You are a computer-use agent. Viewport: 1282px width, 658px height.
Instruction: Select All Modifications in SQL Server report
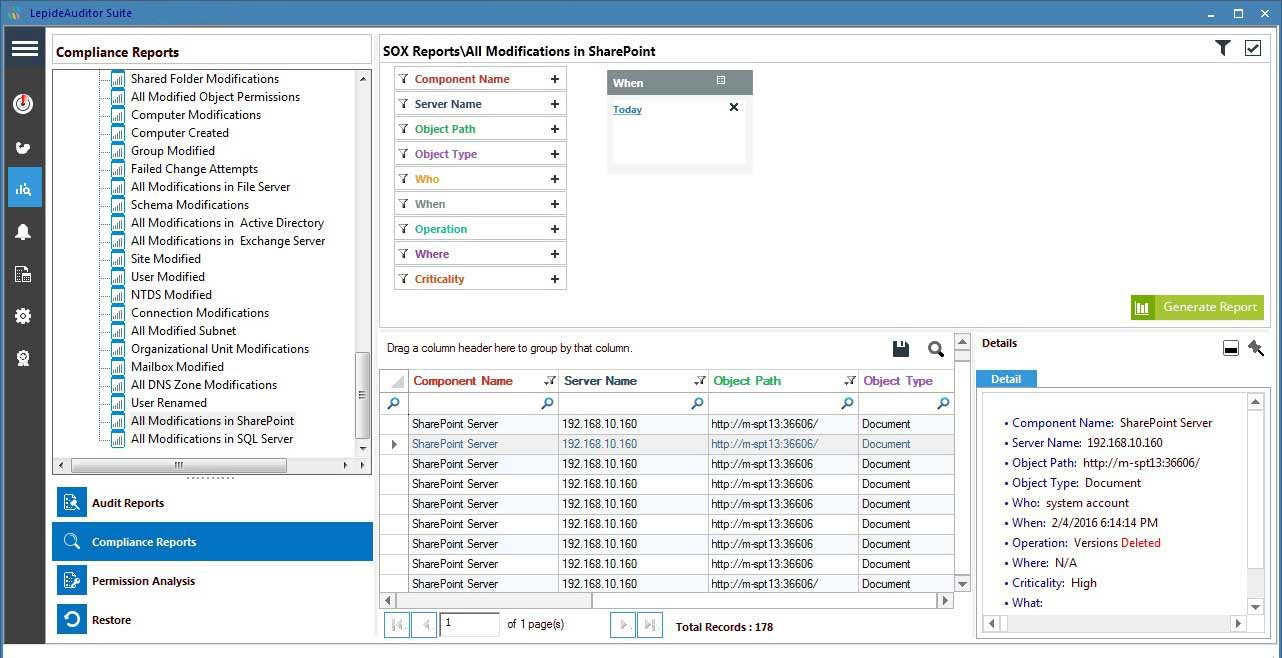click(211, 438)
